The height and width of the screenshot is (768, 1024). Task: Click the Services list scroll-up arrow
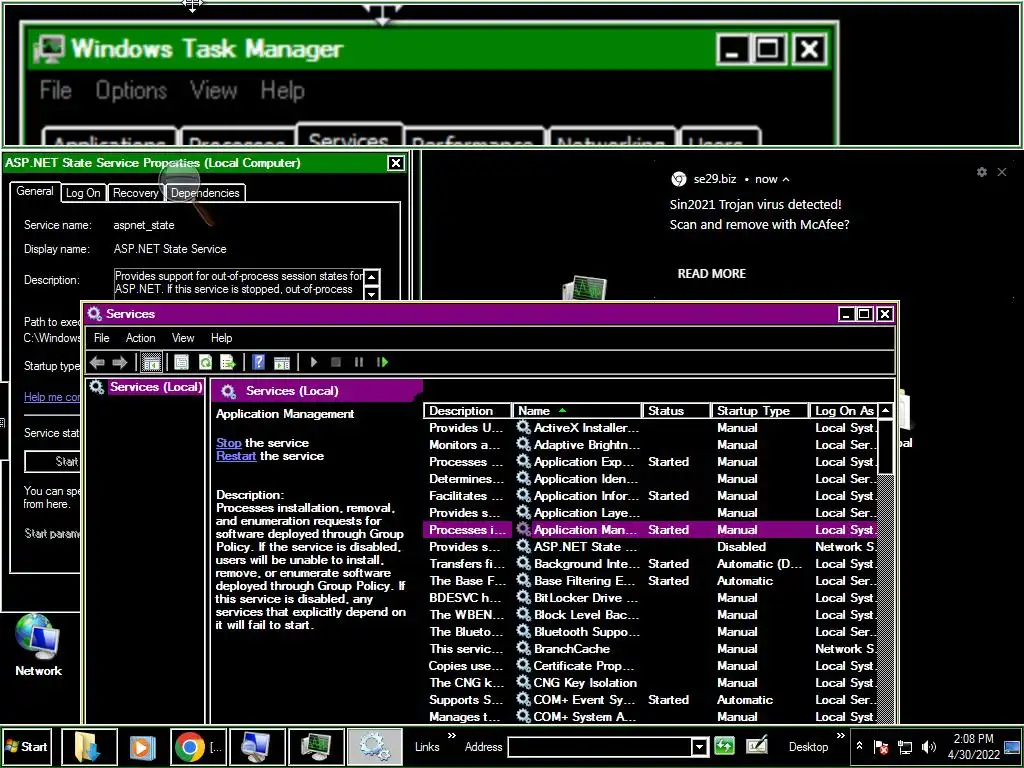pos(885,411)
